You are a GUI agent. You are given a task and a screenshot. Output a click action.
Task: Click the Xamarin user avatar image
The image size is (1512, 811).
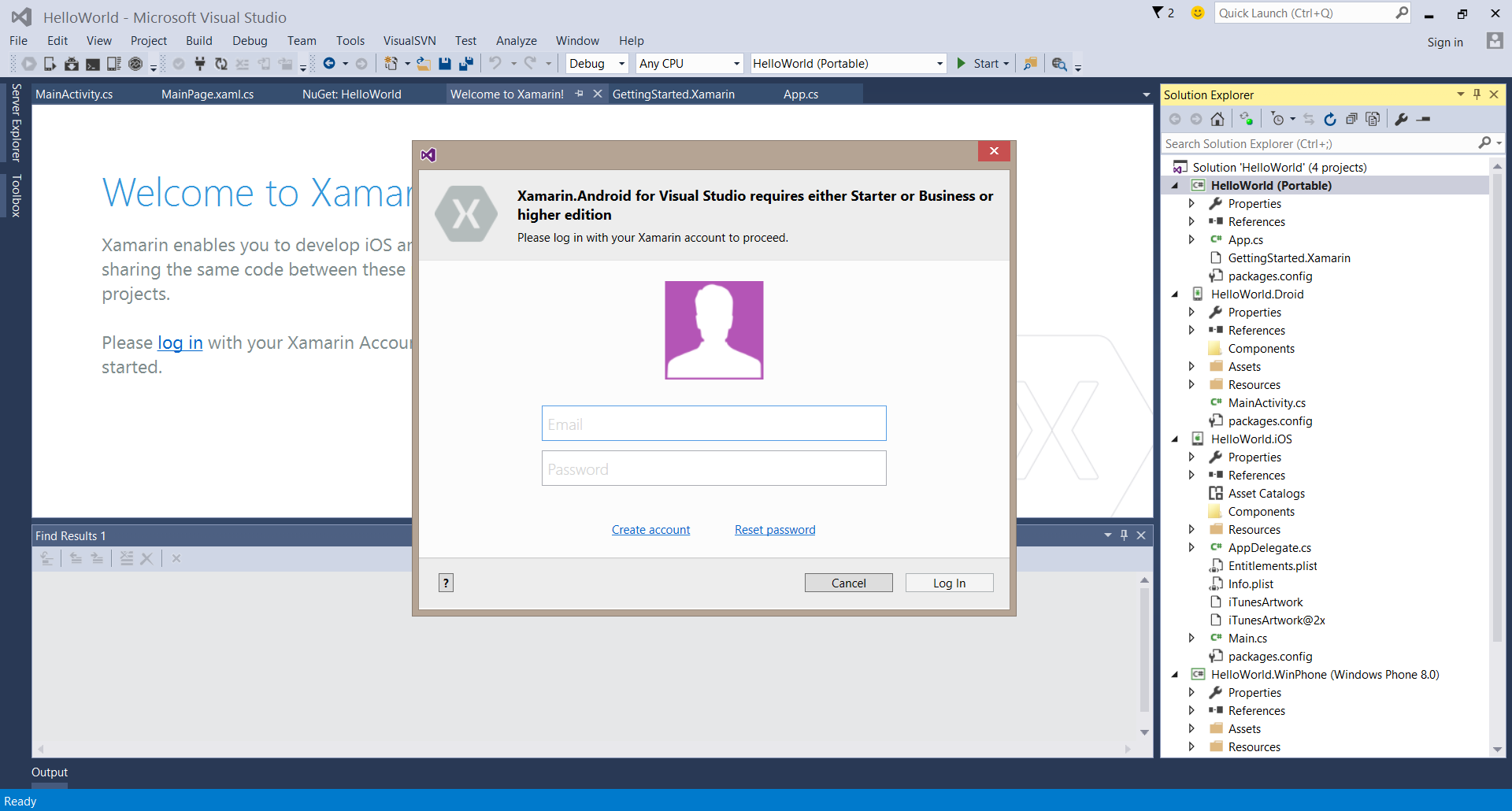click(714, 330)
